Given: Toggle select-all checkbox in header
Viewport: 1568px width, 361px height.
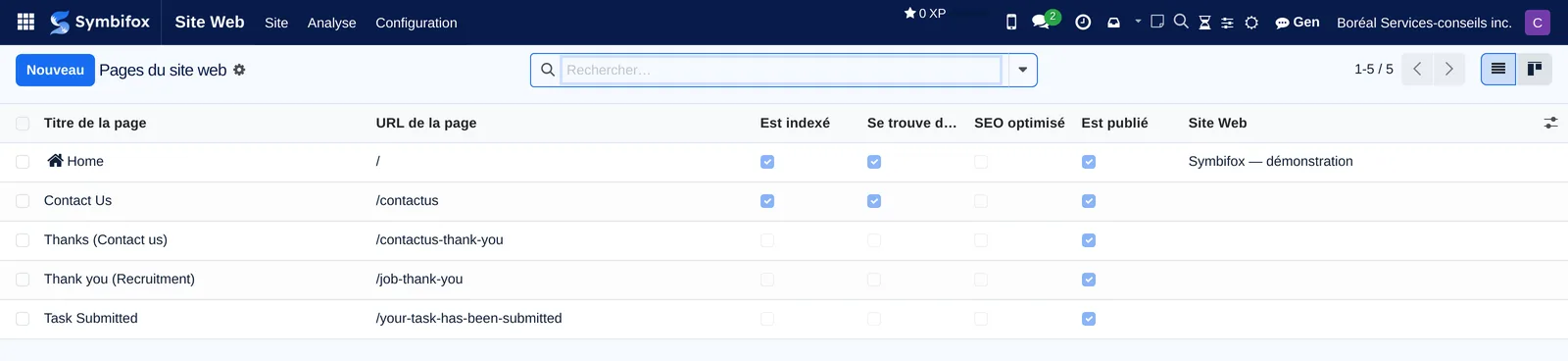Looking at the screenshot, I should (x=23, y=124).
